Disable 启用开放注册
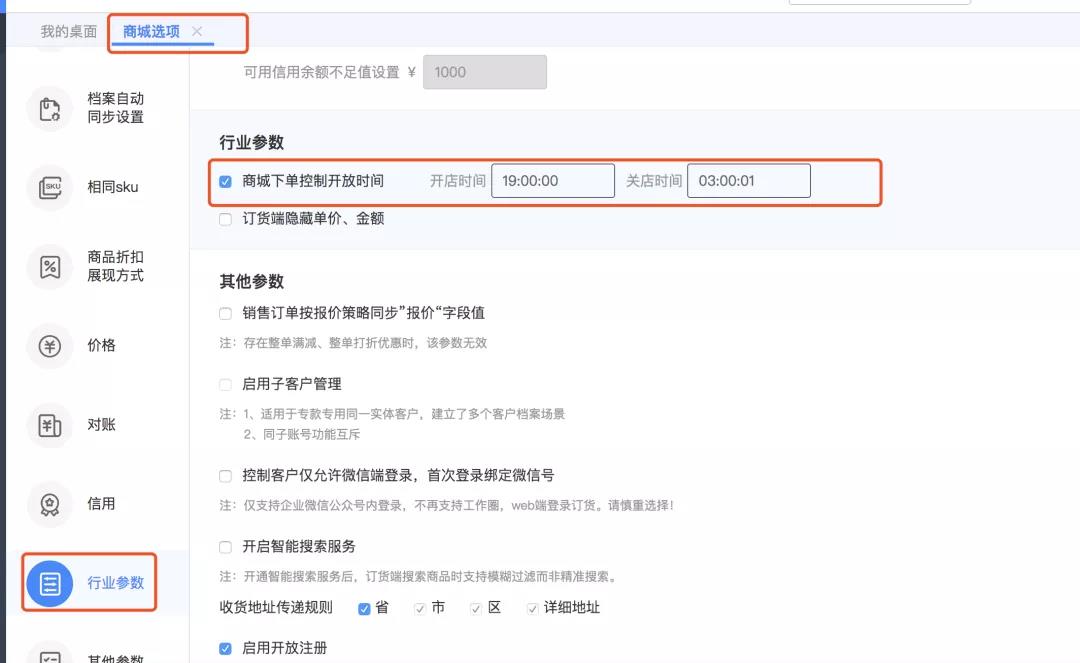The width and height of the screenshot is (1080, 663). coord(224,648)
